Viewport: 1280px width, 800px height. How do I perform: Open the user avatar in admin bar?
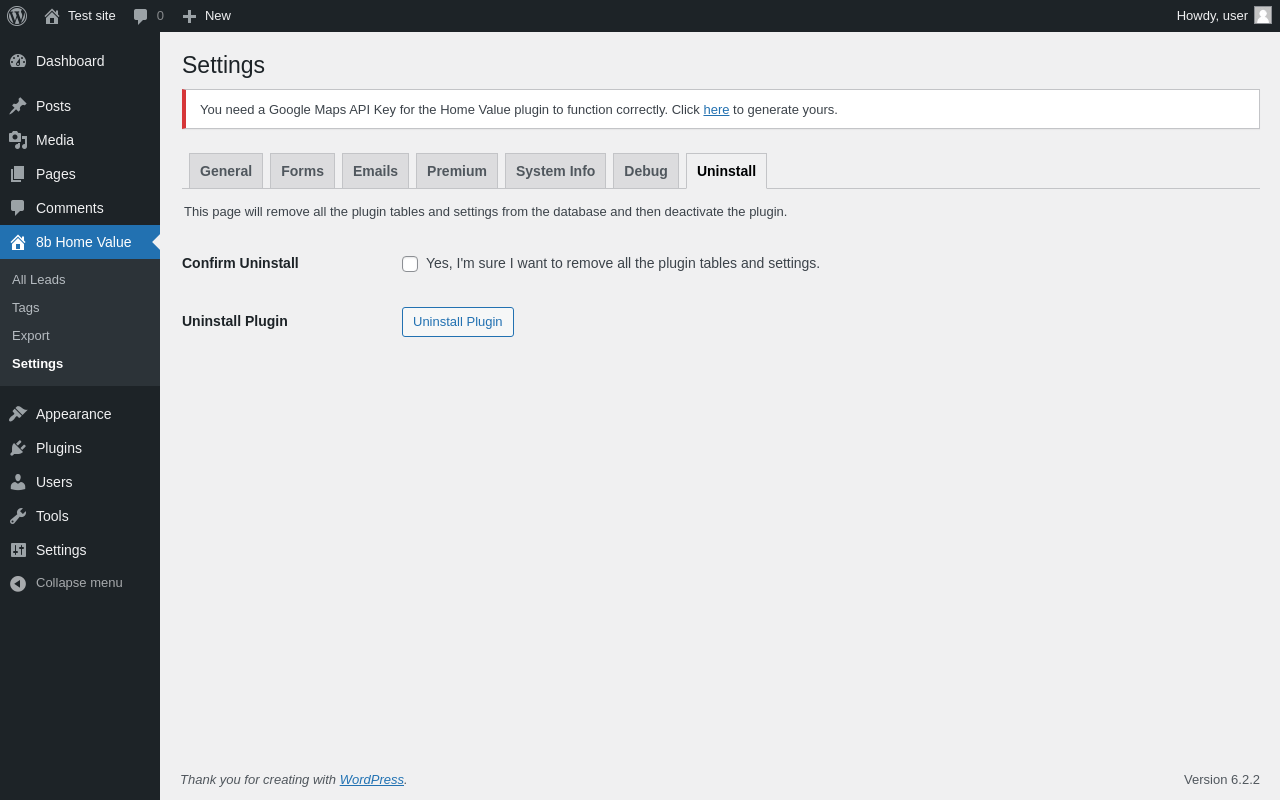[x=1263, y=15]
